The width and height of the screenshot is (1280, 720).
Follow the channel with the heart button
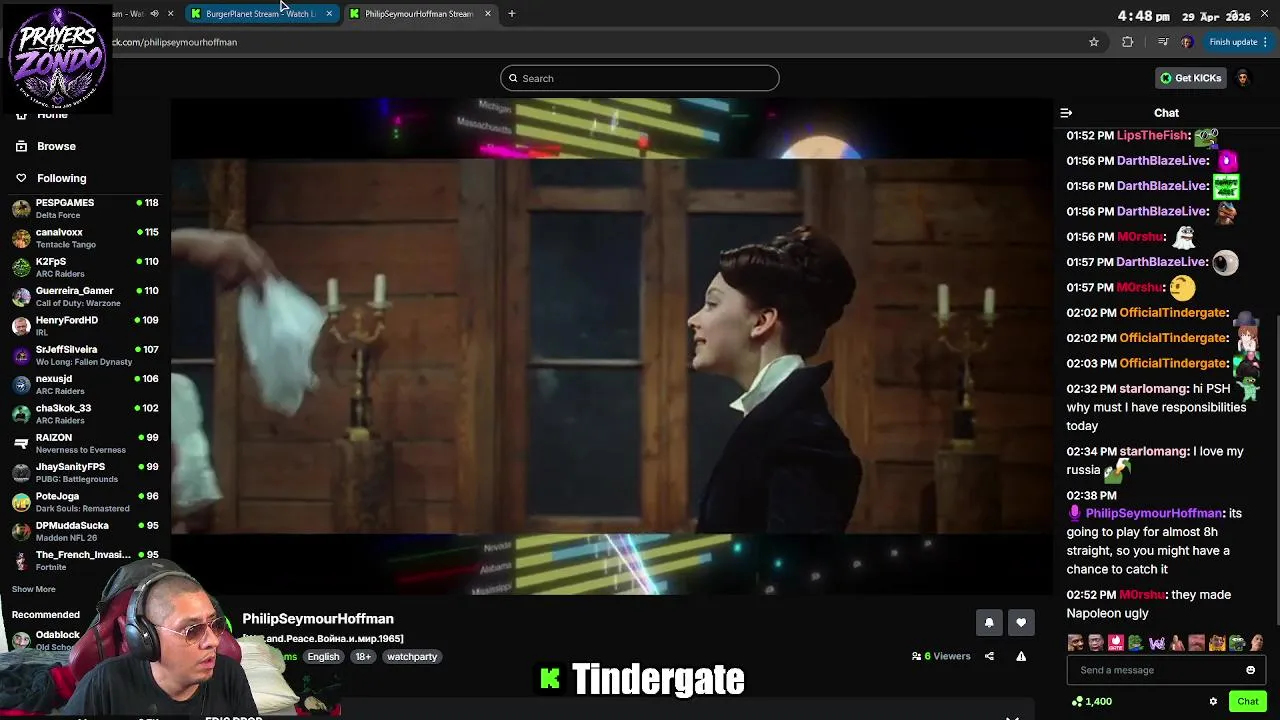click(1021, 622)
